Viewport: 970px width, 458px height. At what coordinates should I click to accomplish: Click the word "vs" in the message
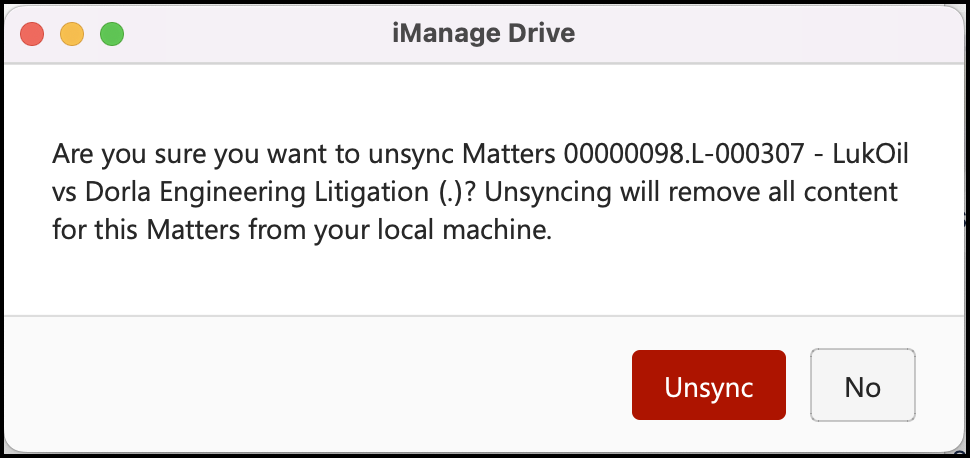tap(65, 194)
